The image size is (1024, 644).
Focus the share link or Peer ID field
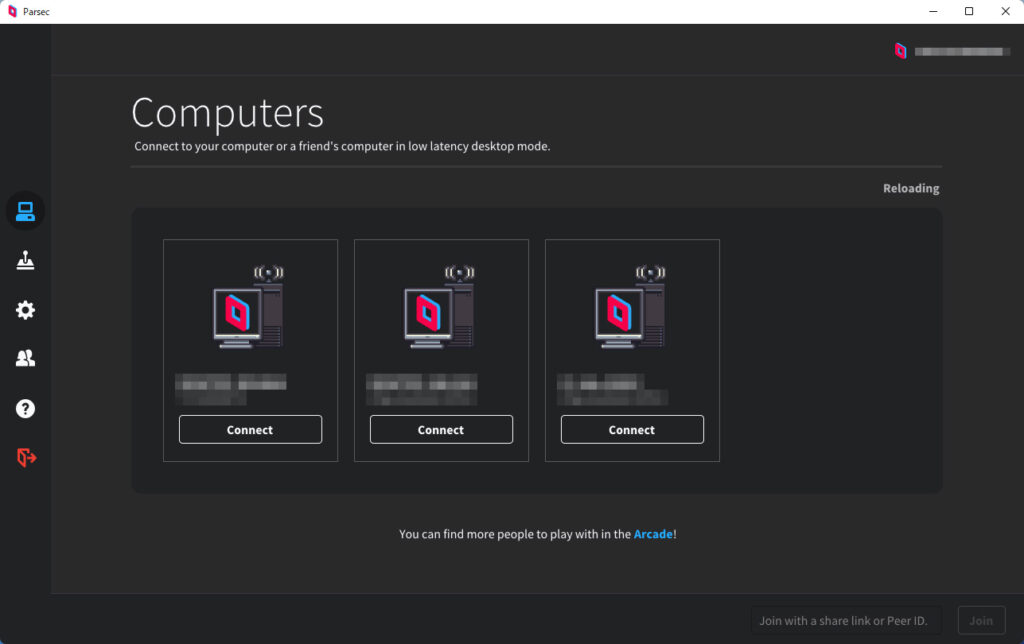point(846,620)
